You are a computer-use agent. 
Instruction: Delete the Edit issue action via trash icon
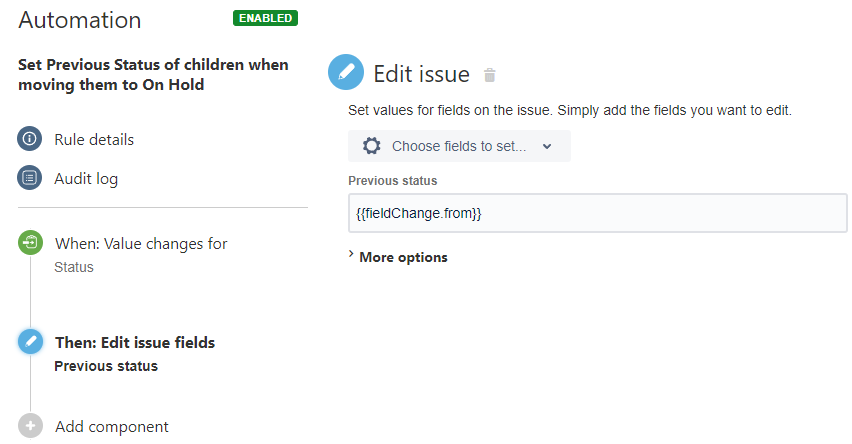(490, 75)
